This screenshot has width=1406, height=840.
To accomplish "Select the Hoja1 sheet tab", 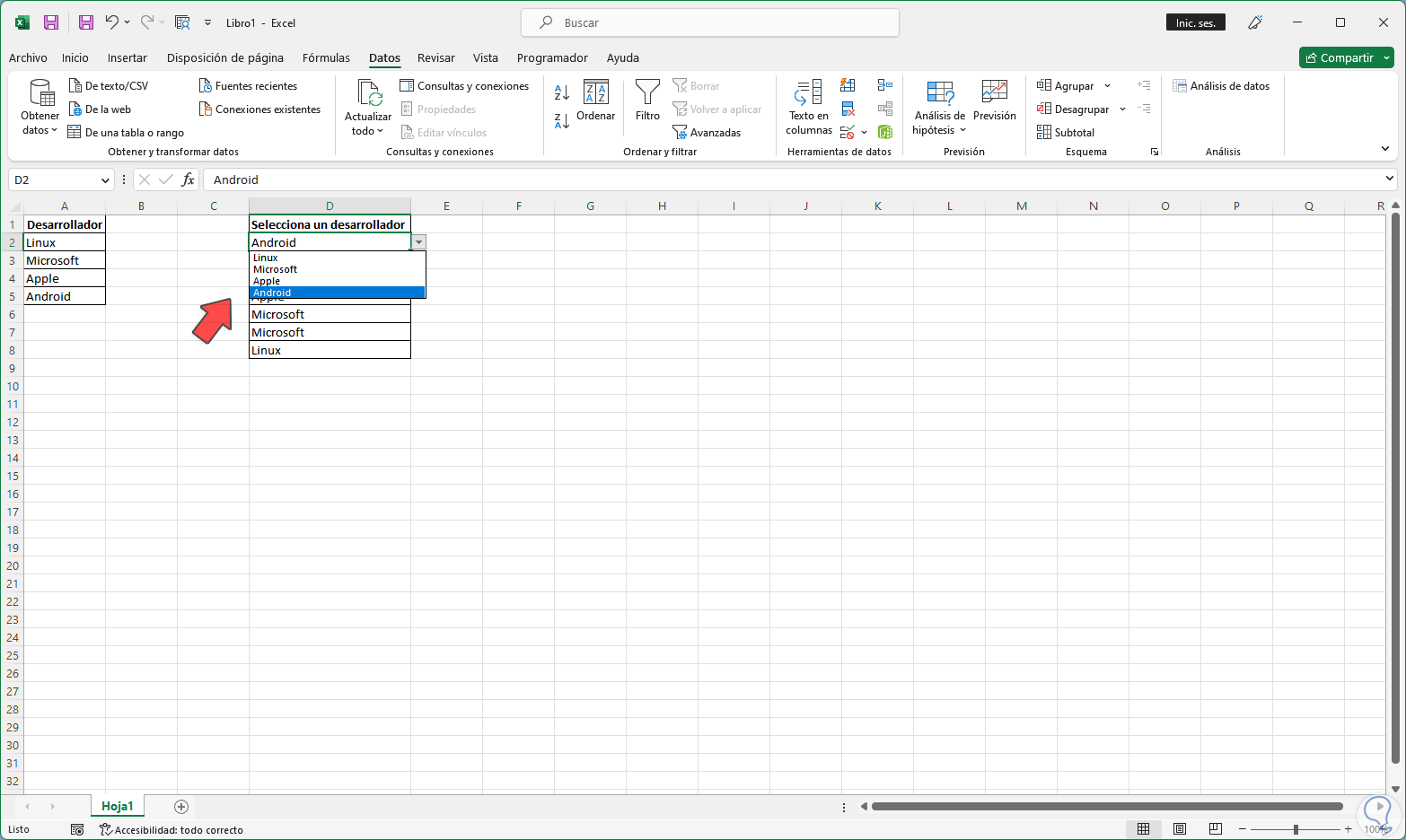I will point(118,806).
